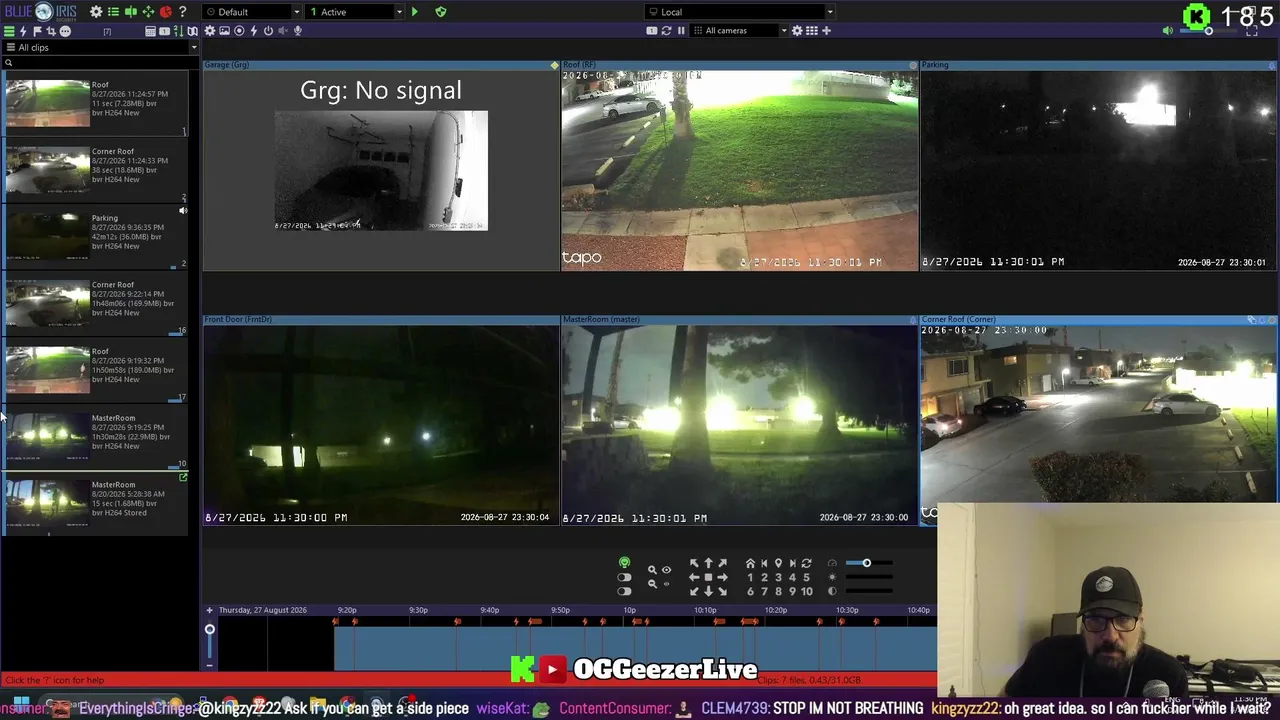Move PTZ camera up with arrow
Image resolution: width=1280 pixels, height=720 pixels.
pyautogui.click(x=708, y=563)
